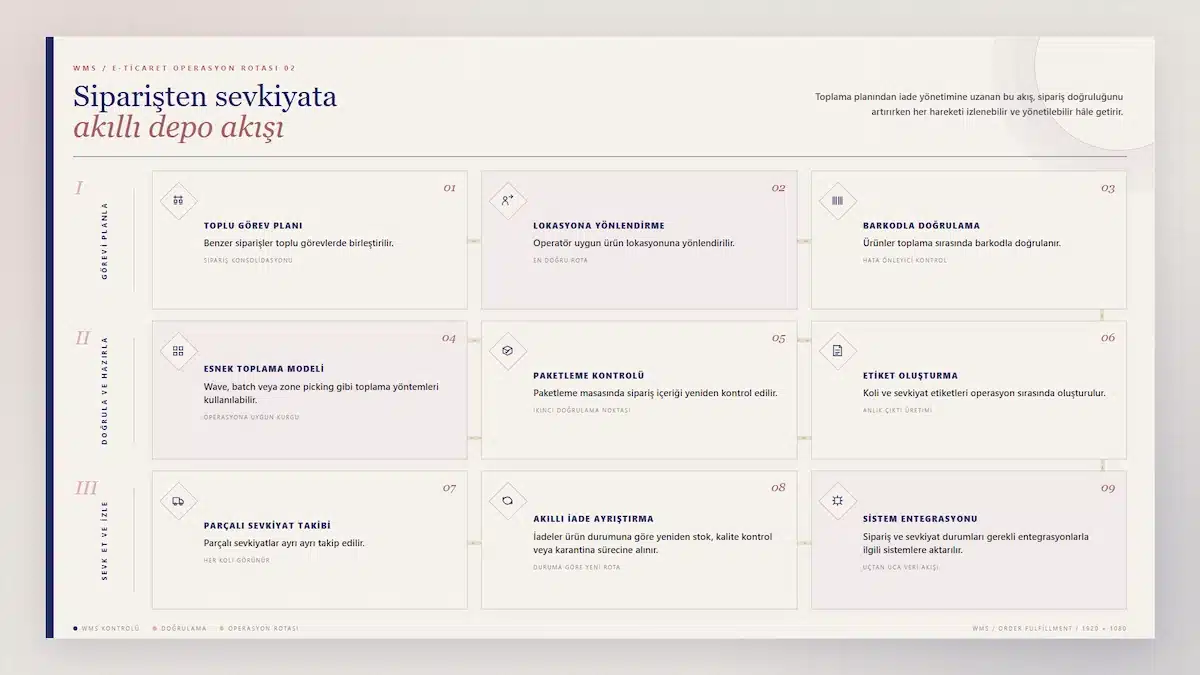The width and height of the screenshot is (1200, 675).
Task: Click the tag 'Uçtan Uca Veri Akışı'
Action: pos(901,567)
